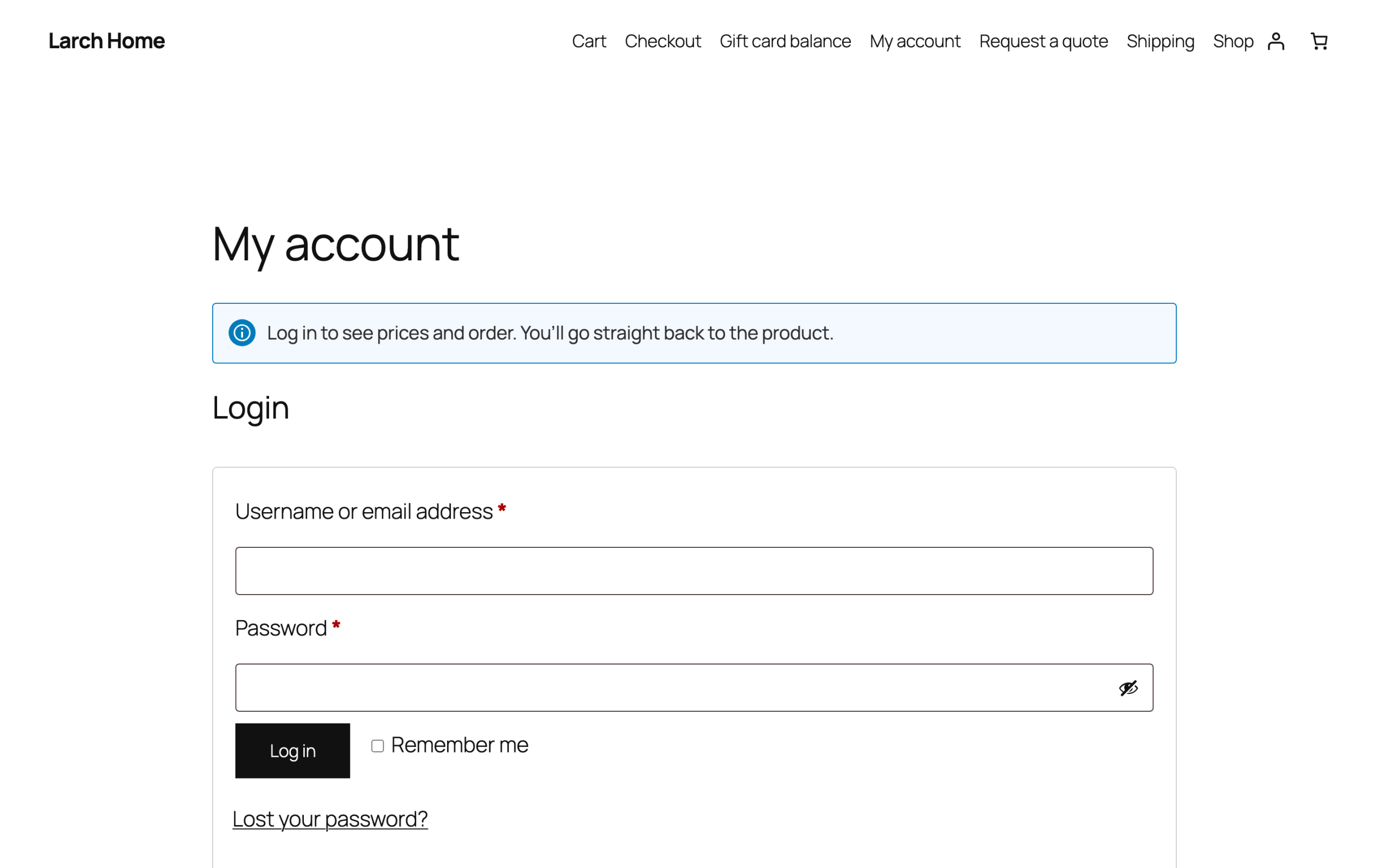Open the Cart menu item
Image resolution: width=1389 pixels, height=868 pixels.
pos(589,41)
